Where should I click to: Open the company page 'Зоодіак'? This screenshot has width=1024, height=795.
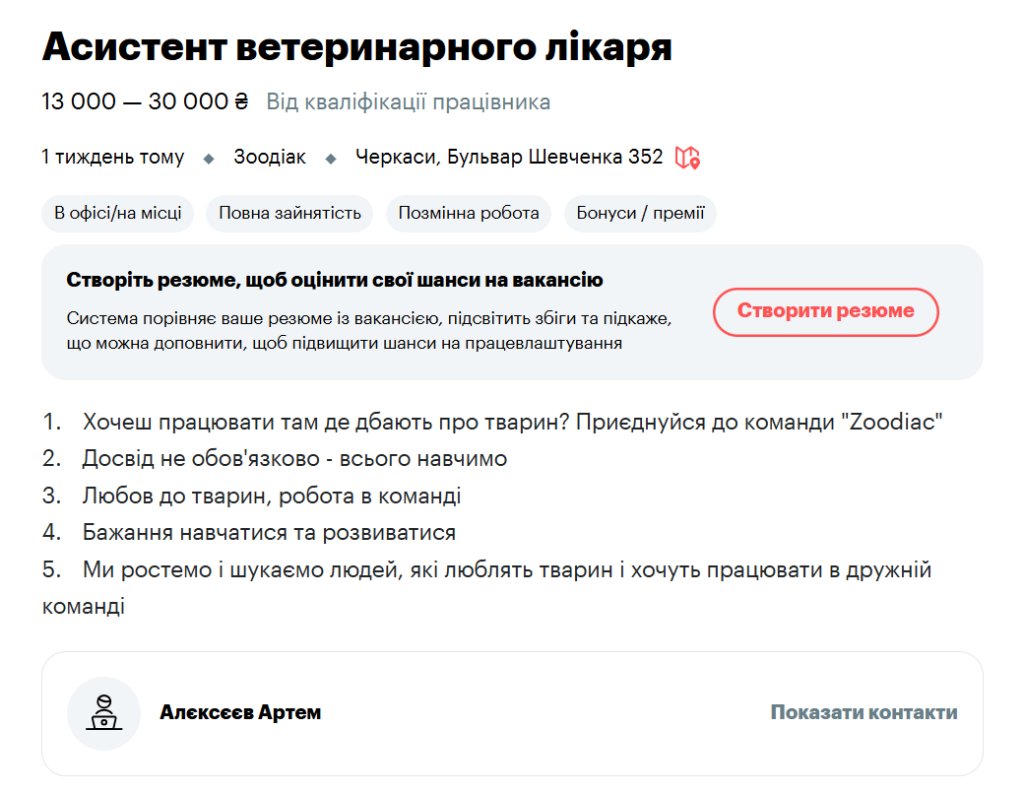point(269,157)
